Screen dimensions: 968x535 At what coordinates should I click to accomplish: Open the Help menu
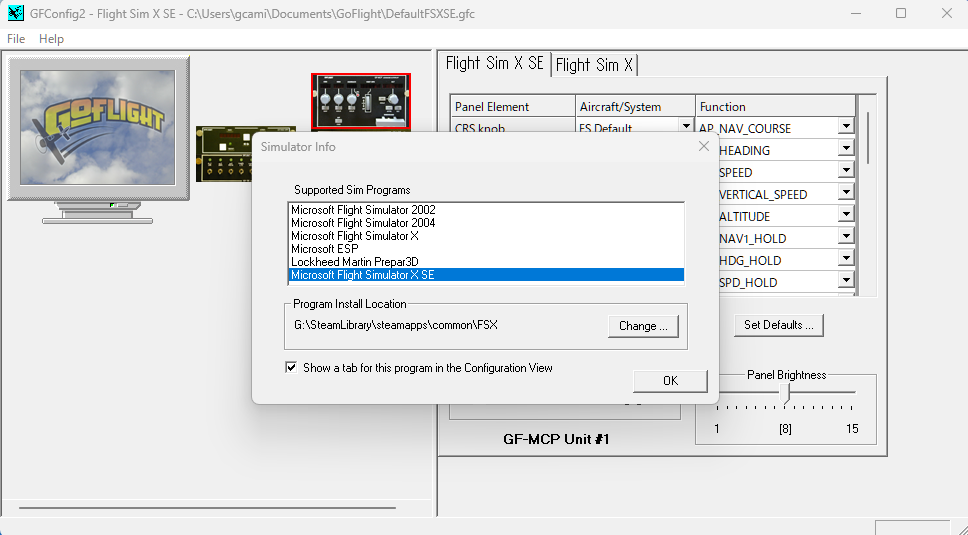coord(51,39)
